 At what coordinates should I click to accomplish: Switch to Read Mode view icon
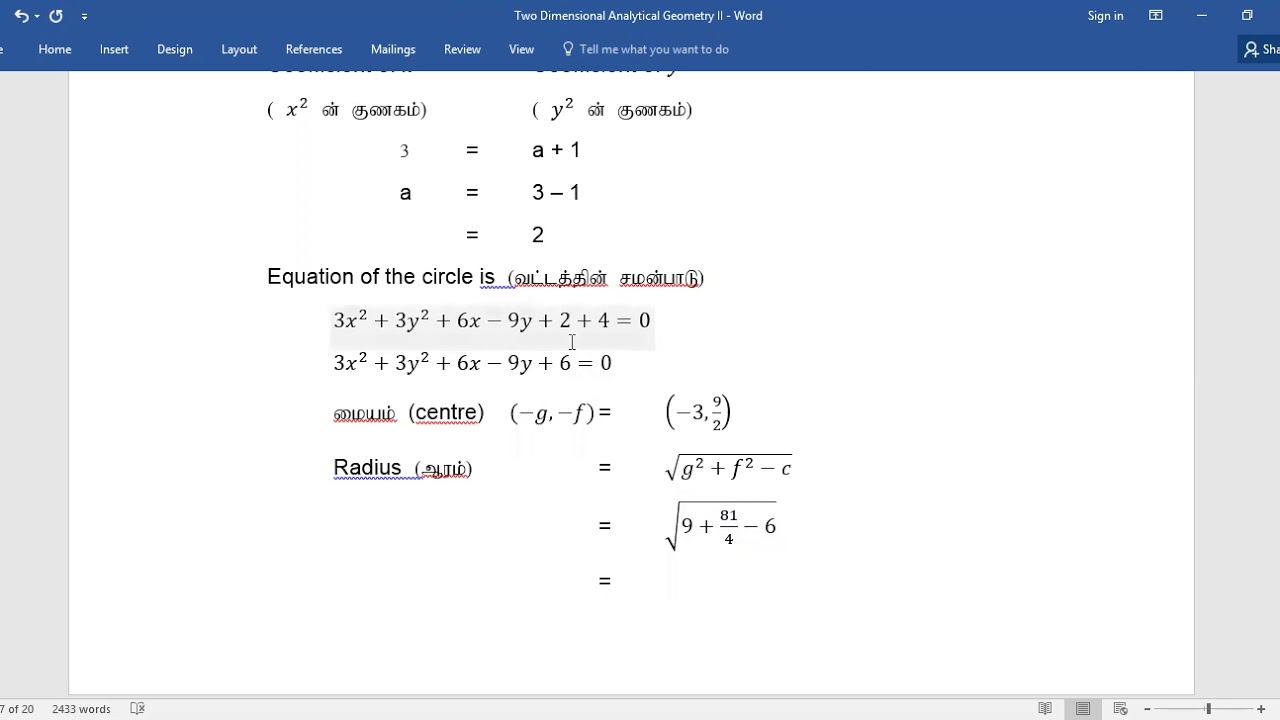coord(1045,709)
